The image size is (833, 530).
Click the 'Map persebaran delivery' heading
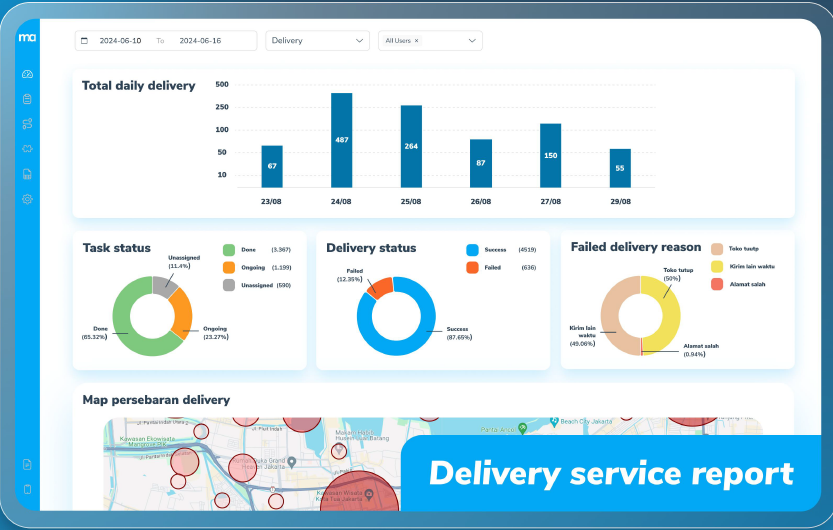(x=156, y=400)
